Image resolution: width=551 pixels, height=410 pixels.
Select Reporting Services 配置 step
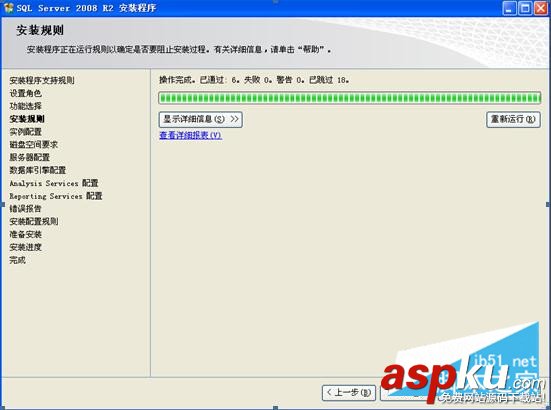(x=56, y=196)
